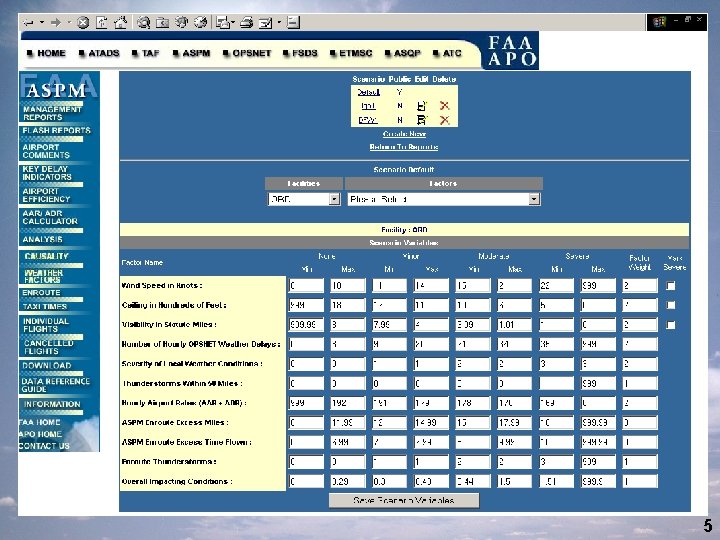Open Airport Efficiency in the sidebar

coord(46,195)
